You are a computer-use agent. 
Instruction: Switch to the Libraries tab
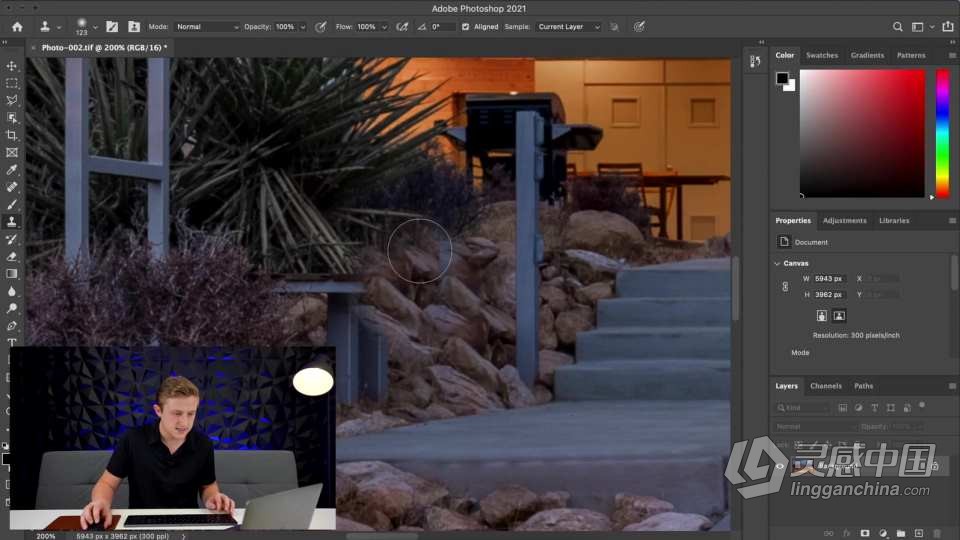tap(894, 221)
